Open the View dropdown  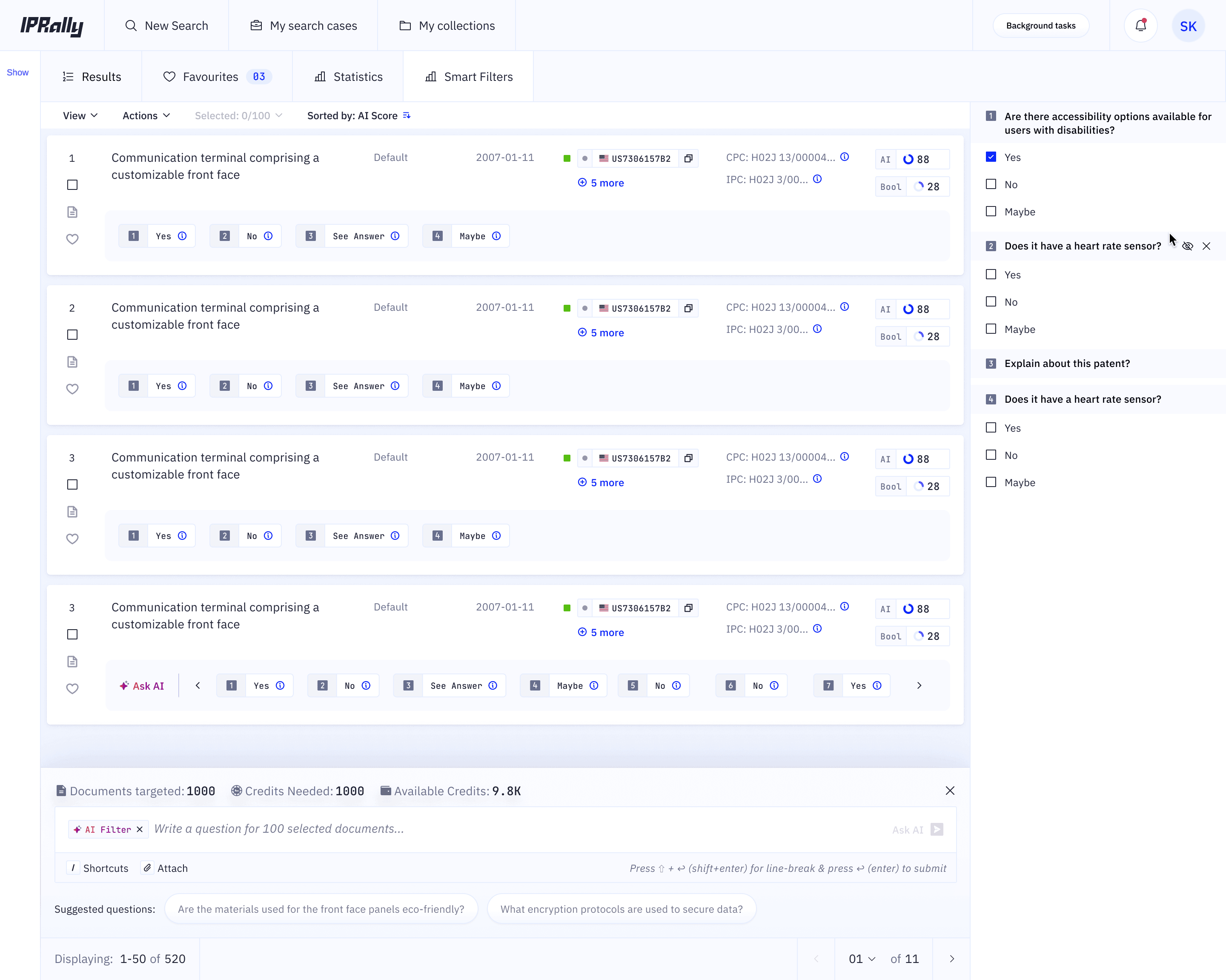pos(80,115)
